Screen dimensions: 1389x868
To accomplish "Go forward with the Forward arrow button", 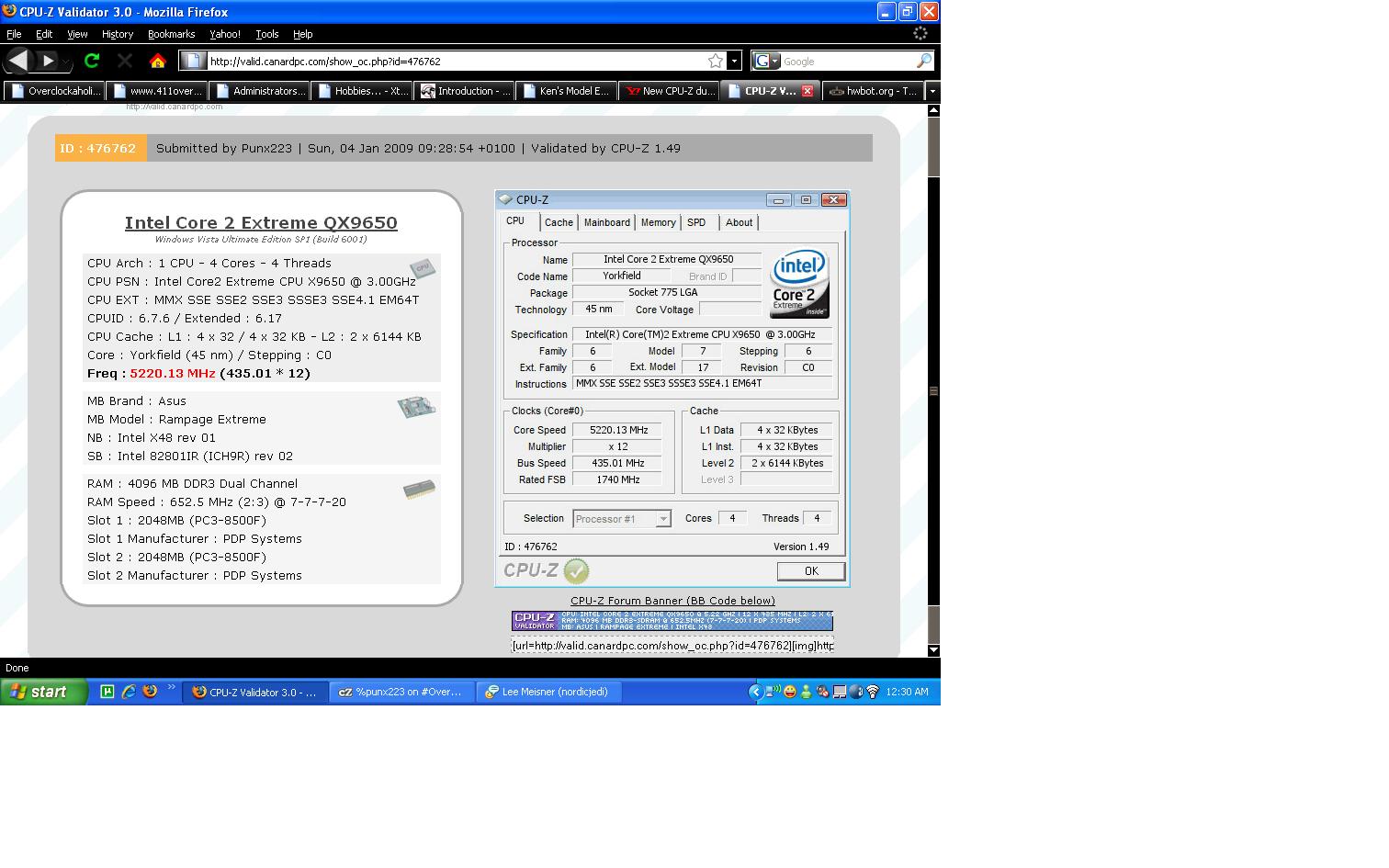I will [48, 61].
